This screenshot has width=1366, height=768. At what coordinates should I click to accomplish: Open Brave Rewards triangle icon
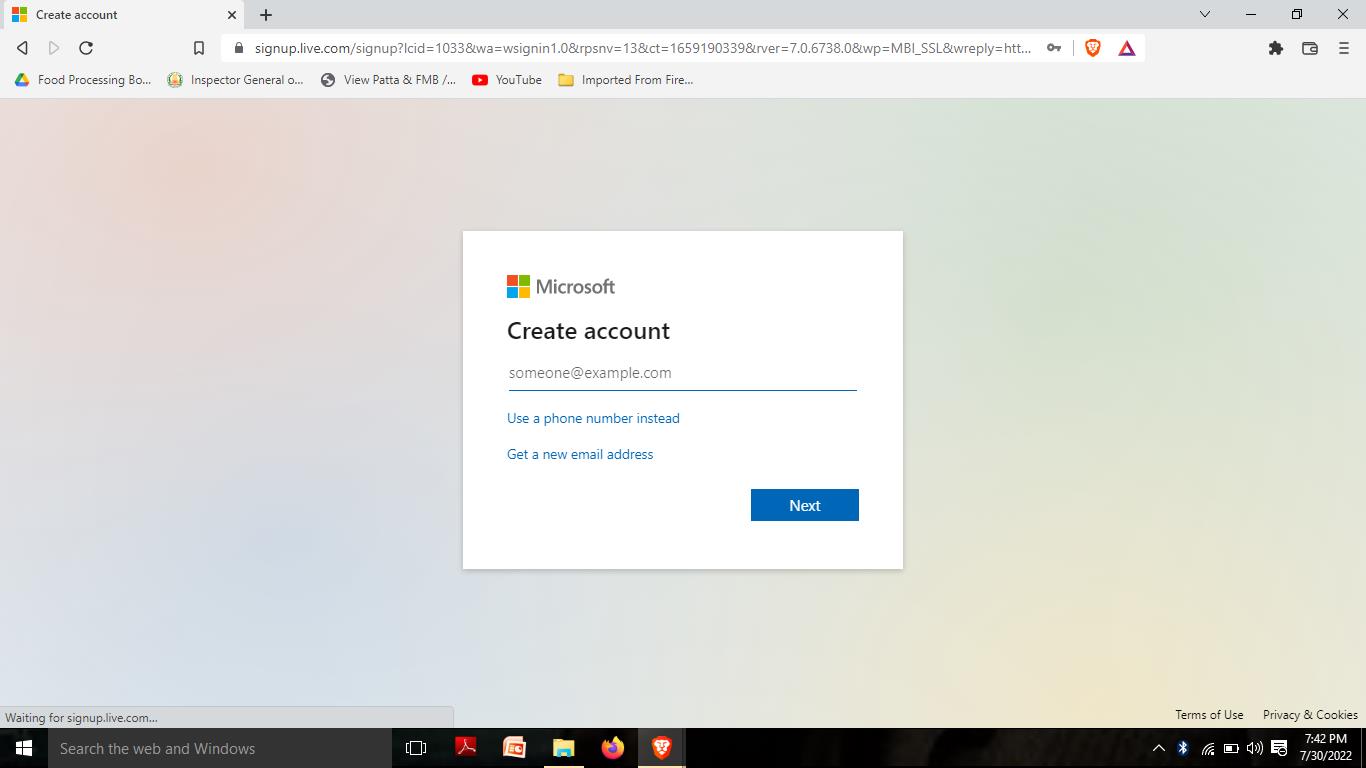[x=1127, y=48]
